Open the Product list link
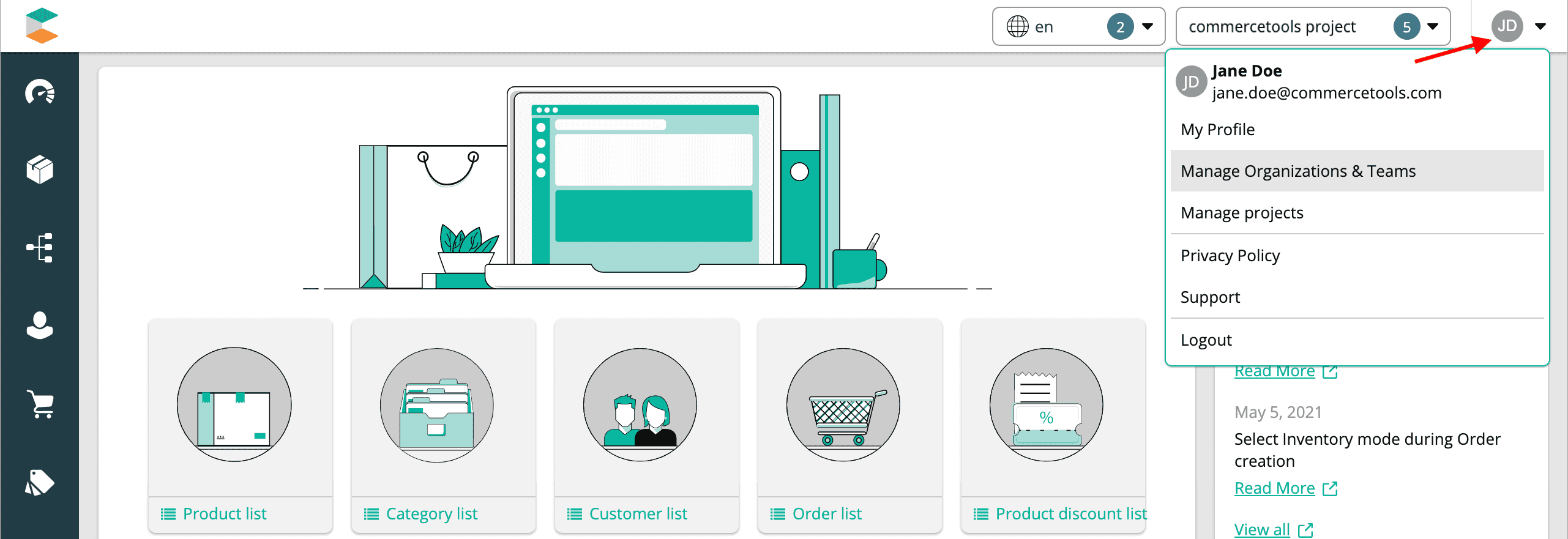 (x=224, y=514)
